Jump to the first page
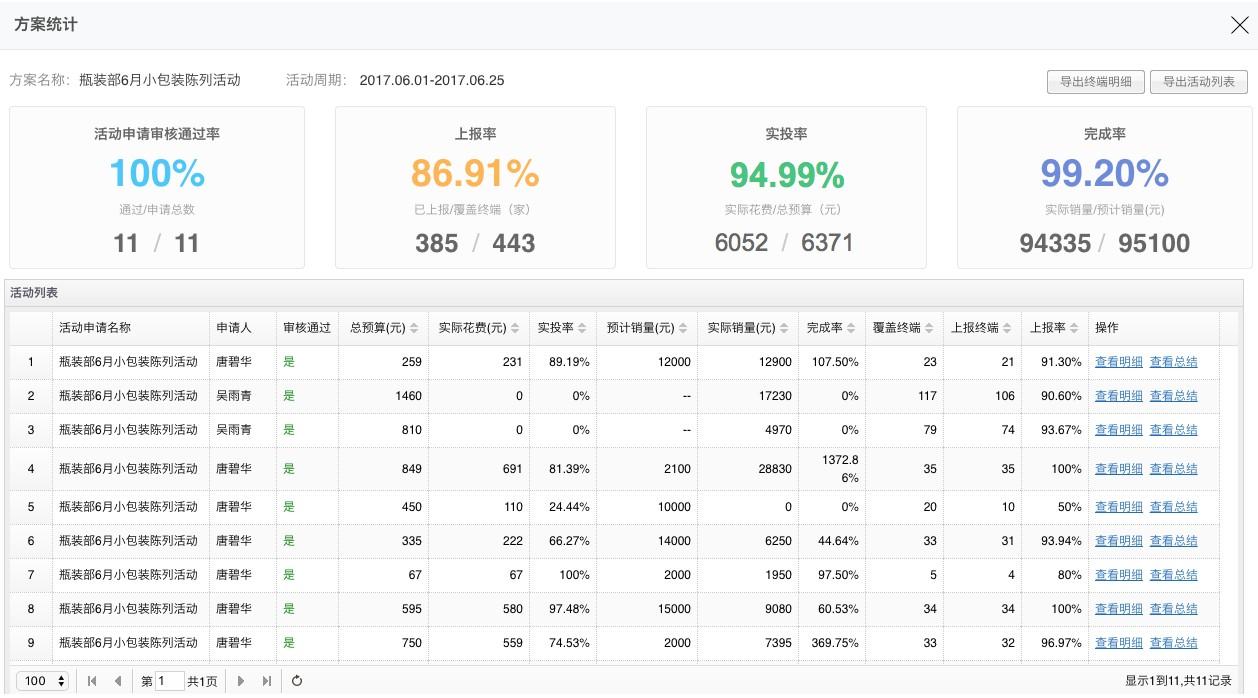The image size is (1258, 698). pos(92,681)
